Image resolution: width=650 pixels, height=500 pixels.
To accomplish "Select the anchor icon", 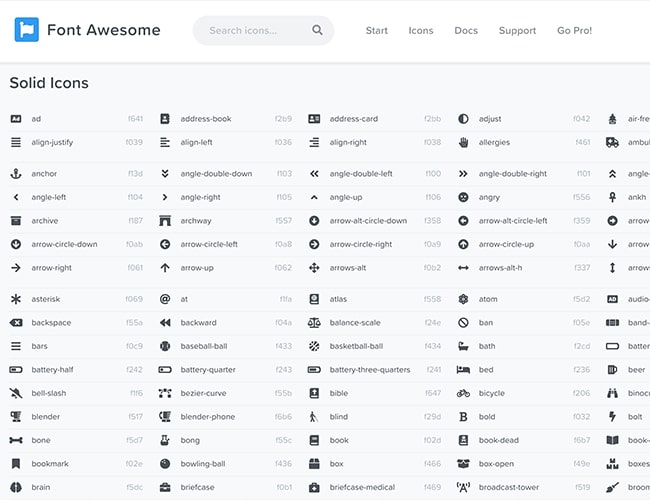I will click(16, 174).
